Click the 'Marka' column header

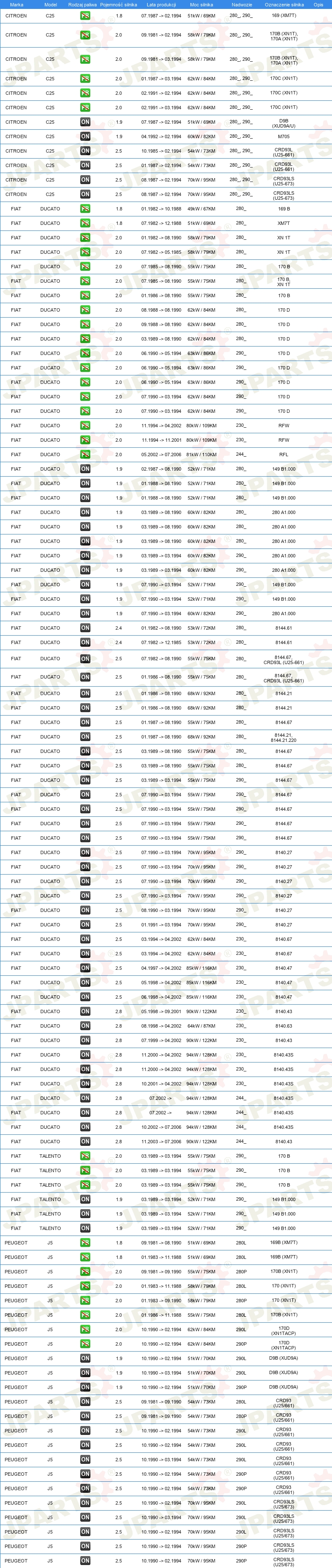17,4
